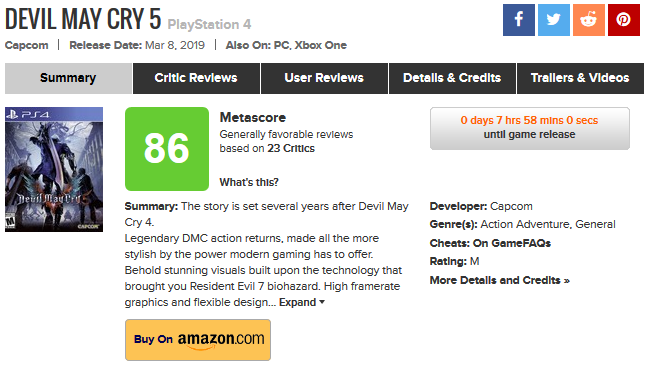Click the Buy On amazon.com button

point(198,340)
